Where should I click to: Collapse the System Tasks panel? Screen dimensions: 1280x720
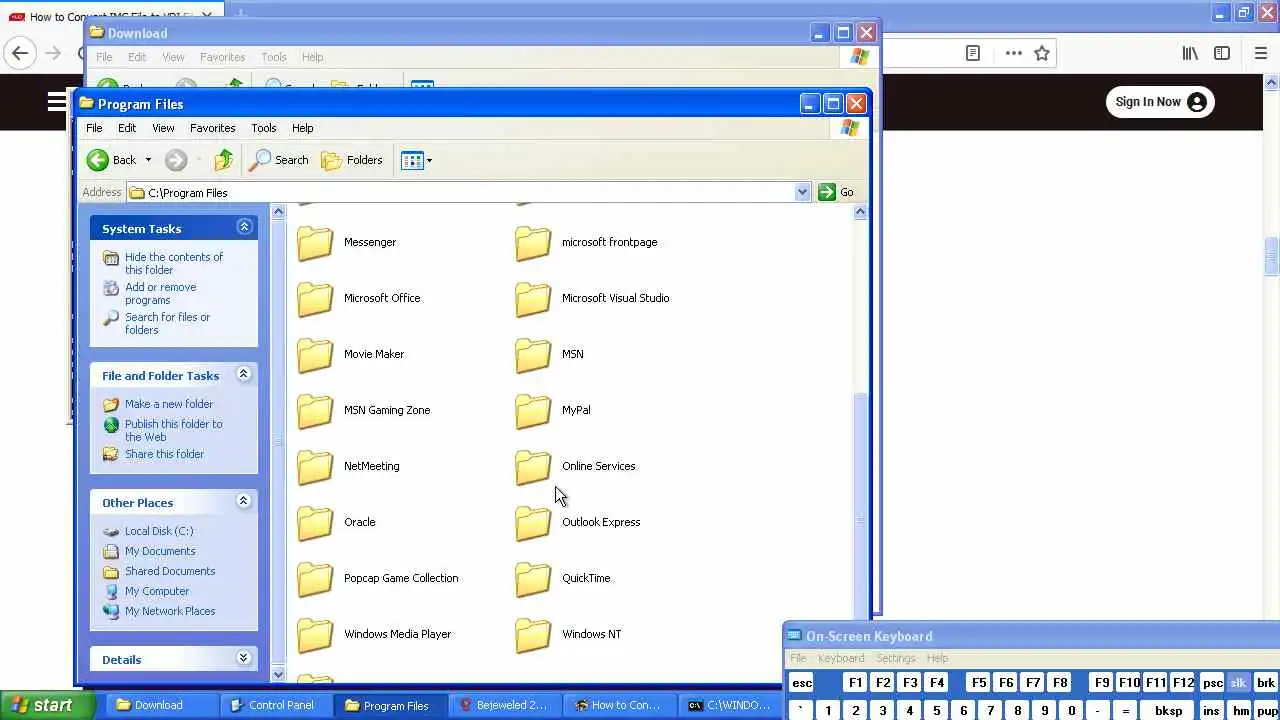pos(244,227)
